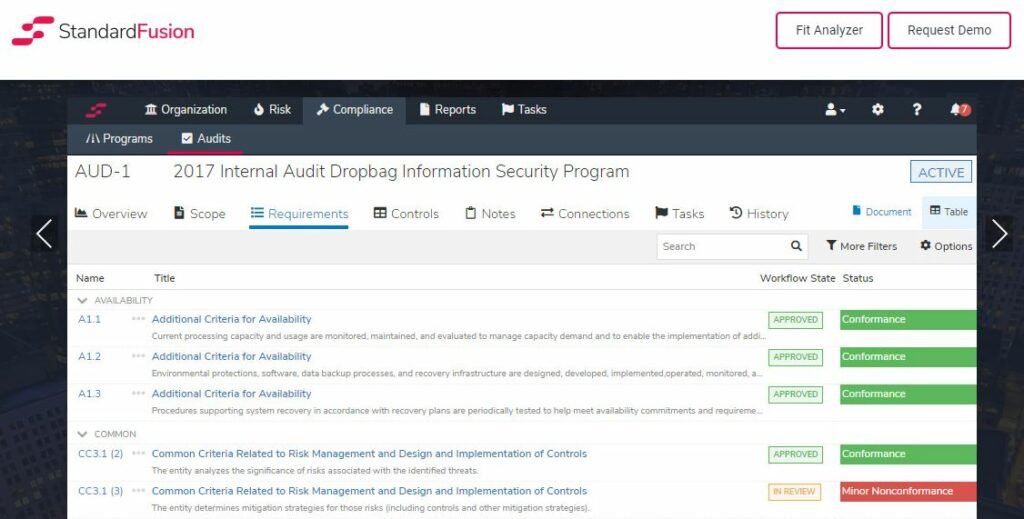Click the help question mark icon
Image resolution: width=1024 pixels, height=519 pixels.
(x=917, y=110)
